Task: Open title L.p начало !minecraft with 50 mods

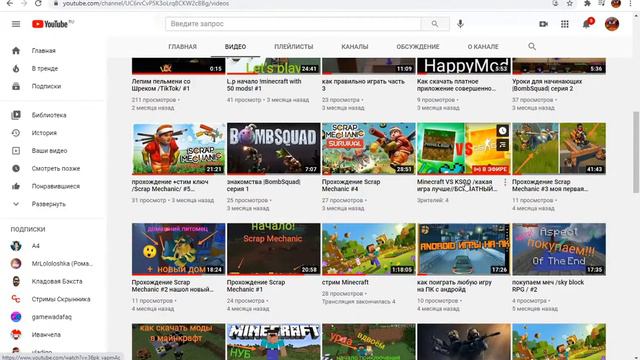Action: (264, 85)
